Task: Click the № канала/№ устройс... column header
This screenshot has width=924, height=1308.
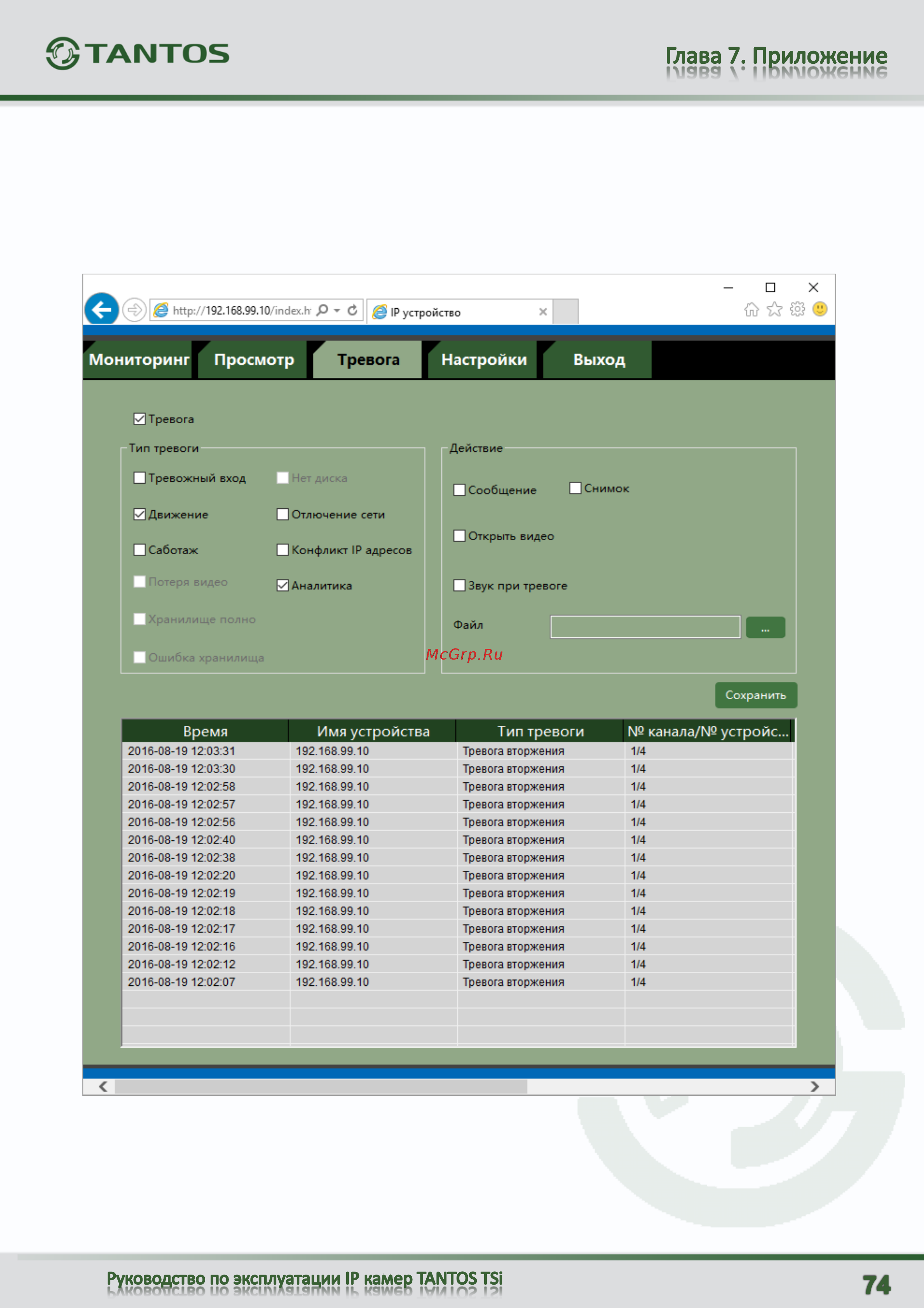Action: click(708, 731)
